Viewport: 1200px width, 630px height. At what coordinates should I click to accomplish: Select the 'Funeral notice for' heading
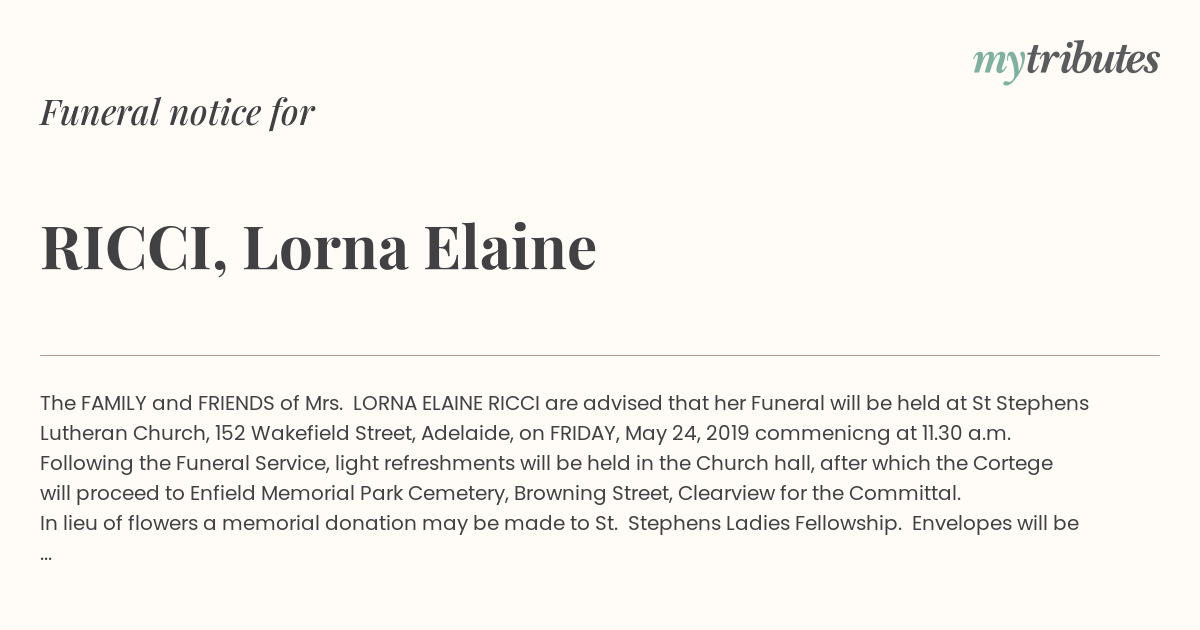(177, 113)
